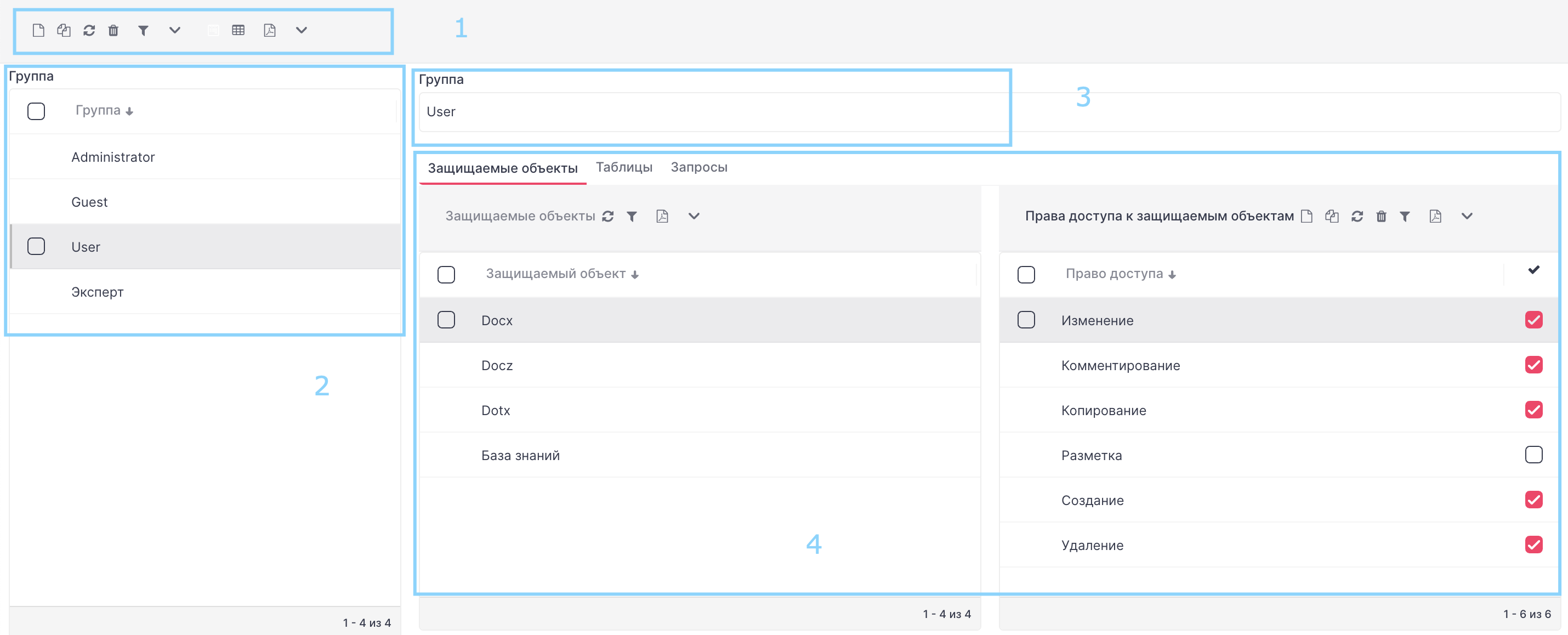Image resolution: width=1568 pixels, height=635 pixels.
Task: Export Права доступа panel to PDF
Action: (x=1435, y=216)
